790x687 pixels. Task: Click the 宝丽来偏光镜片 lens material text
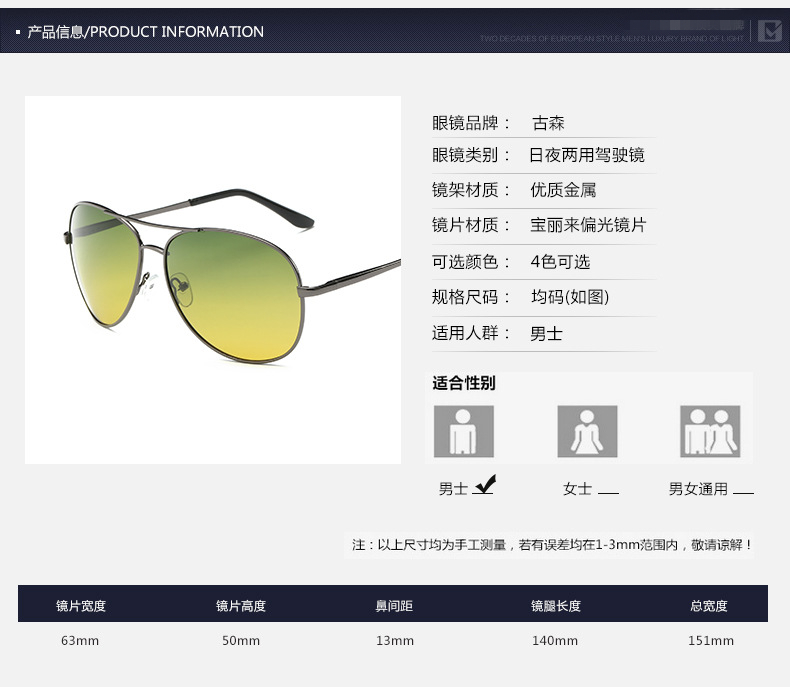pyautogui.click(x=588, y=225)
